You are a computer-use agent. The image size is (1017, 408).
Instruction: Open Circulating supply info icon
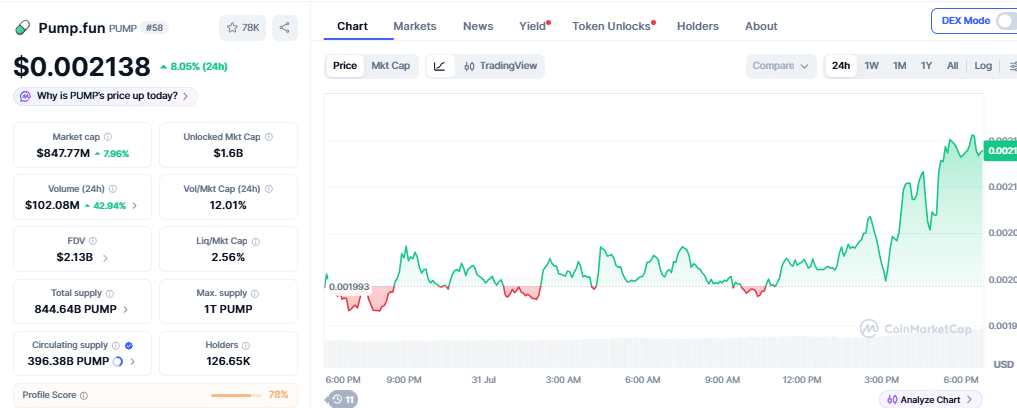click(115, 345)
